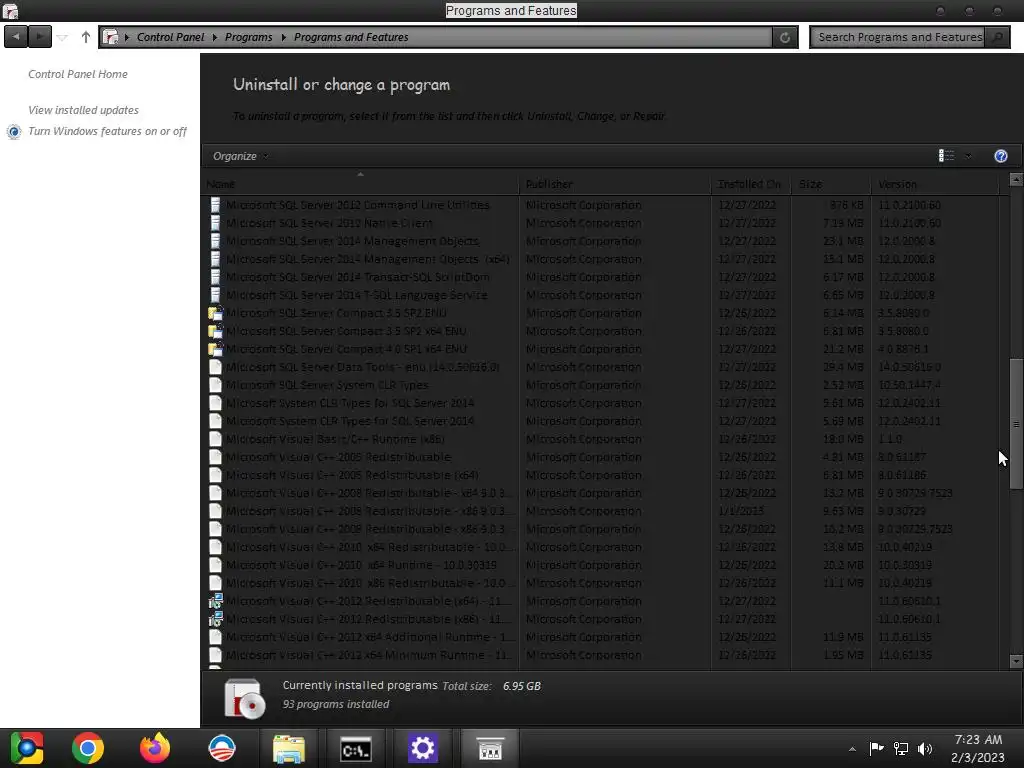Open Control Panel Home
This screenshot has height=768, width=1024.
point(78,74)
